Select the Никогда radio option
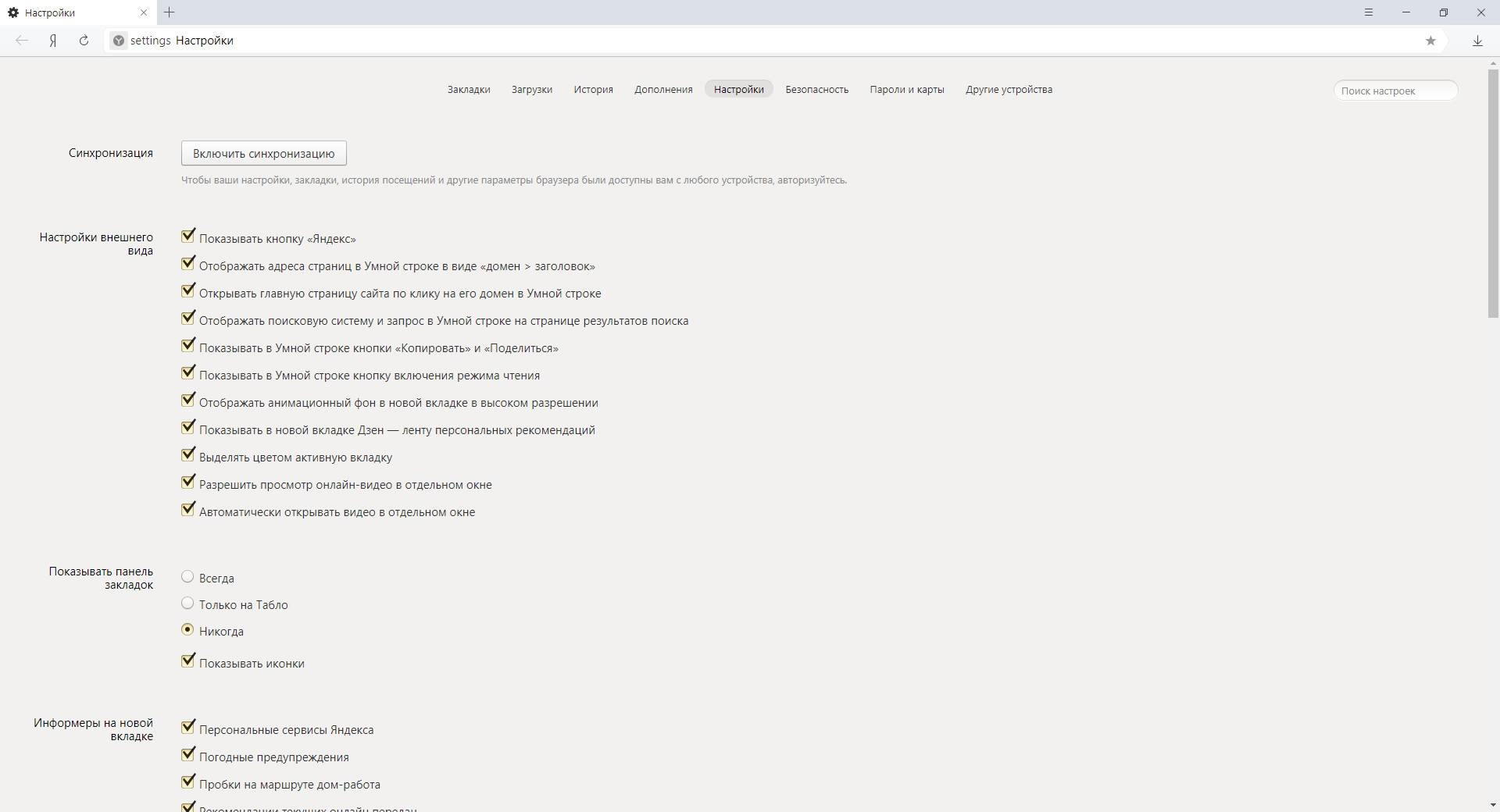The height and width of the screenshot is (812, 1500). tap(187, 629)
